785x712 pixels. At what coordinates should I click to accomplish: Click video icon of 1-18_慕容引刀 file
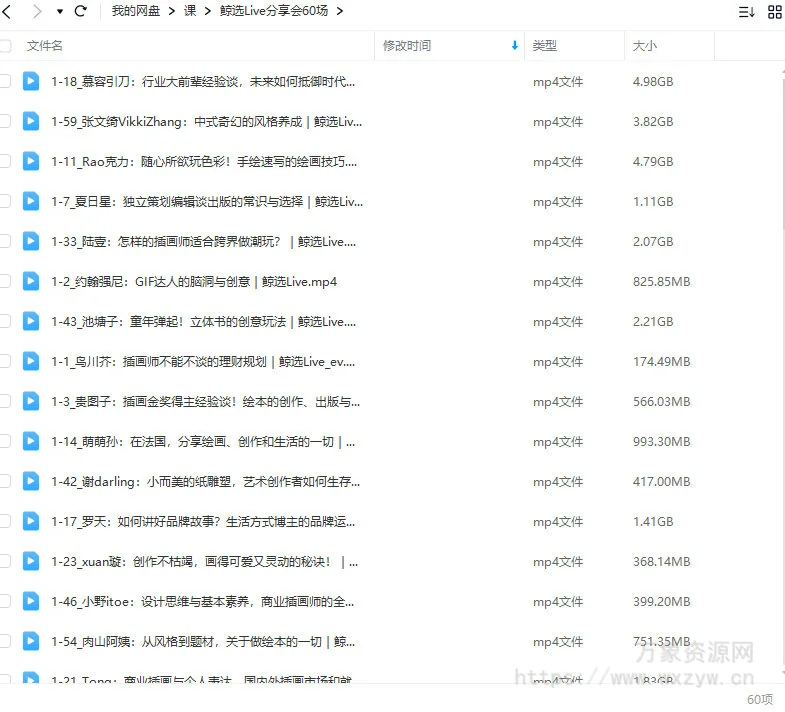click(x=31, y=81)
